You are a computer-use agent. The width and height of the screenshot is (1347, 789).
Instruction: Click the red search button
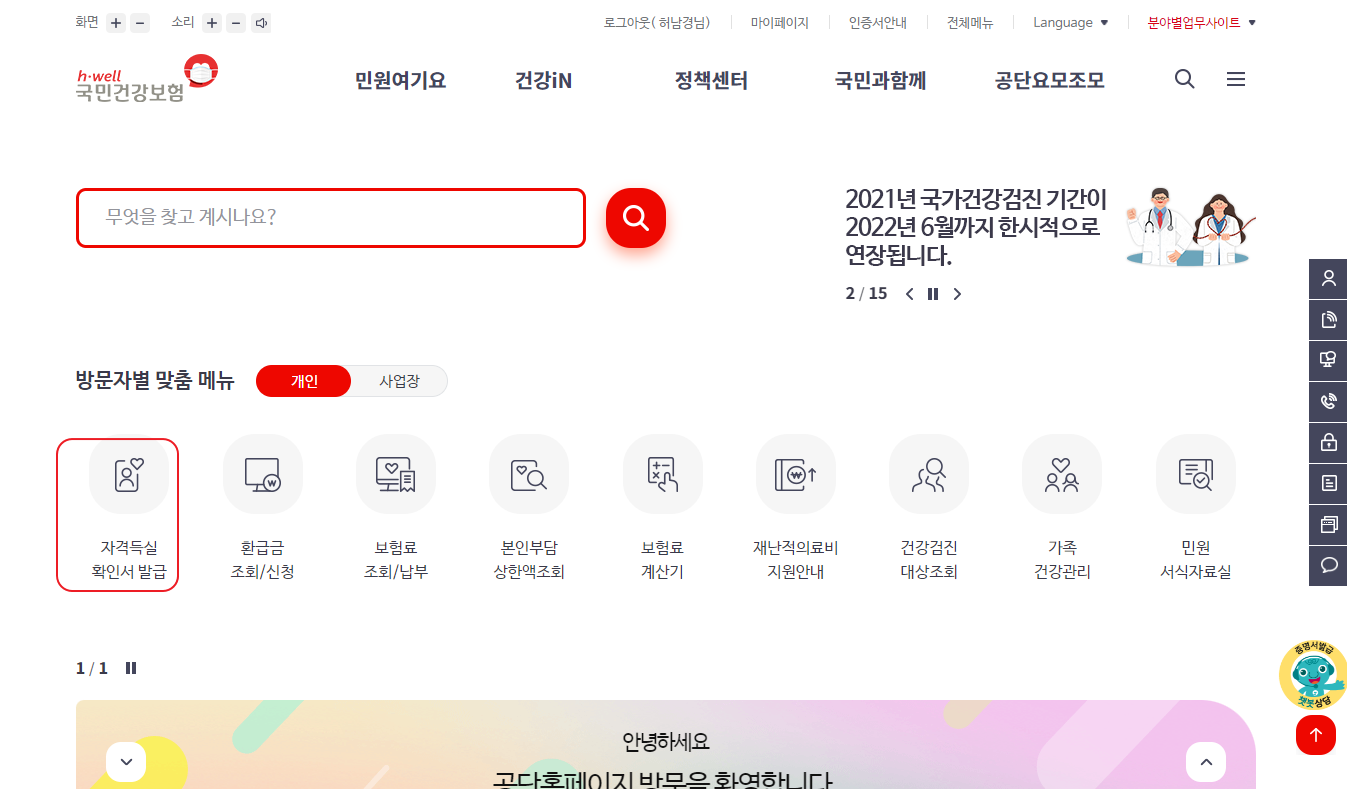636,217
